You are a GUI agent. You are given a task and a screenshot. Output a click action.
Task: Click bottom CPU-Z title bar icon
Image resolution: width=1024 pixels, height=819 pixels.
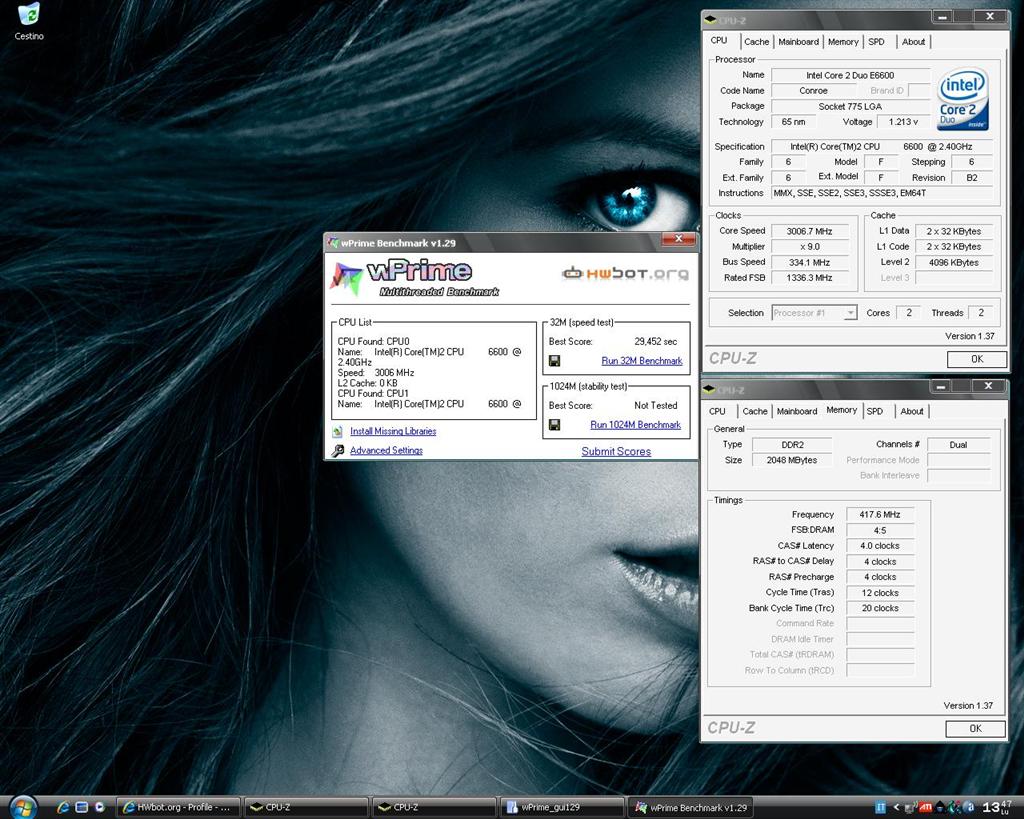709,390
